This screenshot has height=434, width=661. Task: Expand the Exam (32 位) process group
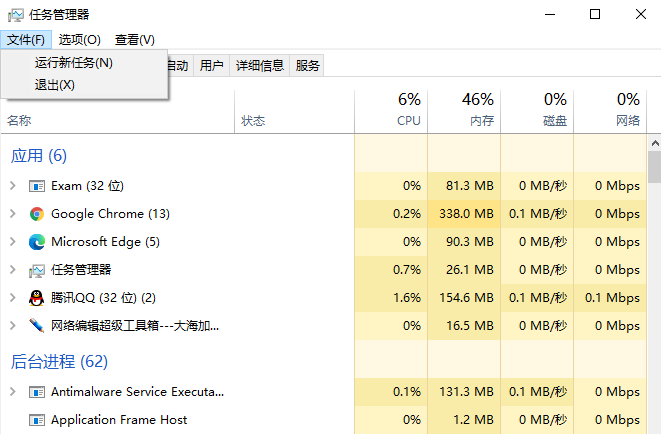[x=12, y=186]
